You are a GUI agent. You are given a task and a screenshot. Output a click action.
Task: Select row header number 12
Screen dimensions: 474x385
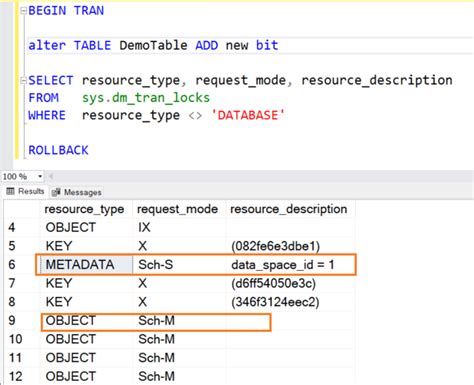pos(22,377)
